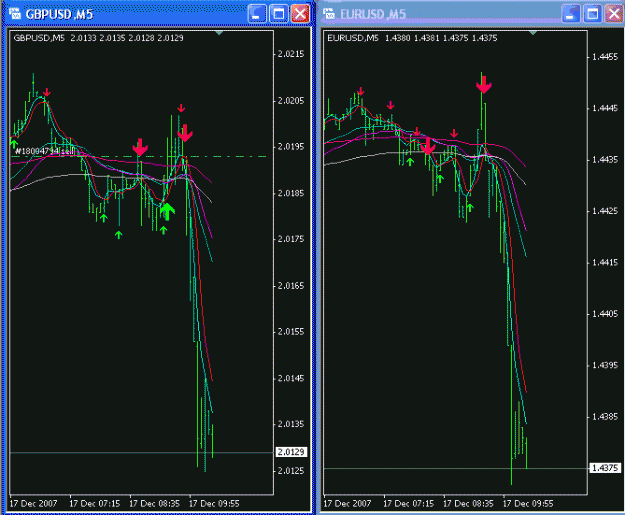625x515 pixels.
Task: Click the chart shift triangle in EURUSD chart
Action: tap(533, 33)
